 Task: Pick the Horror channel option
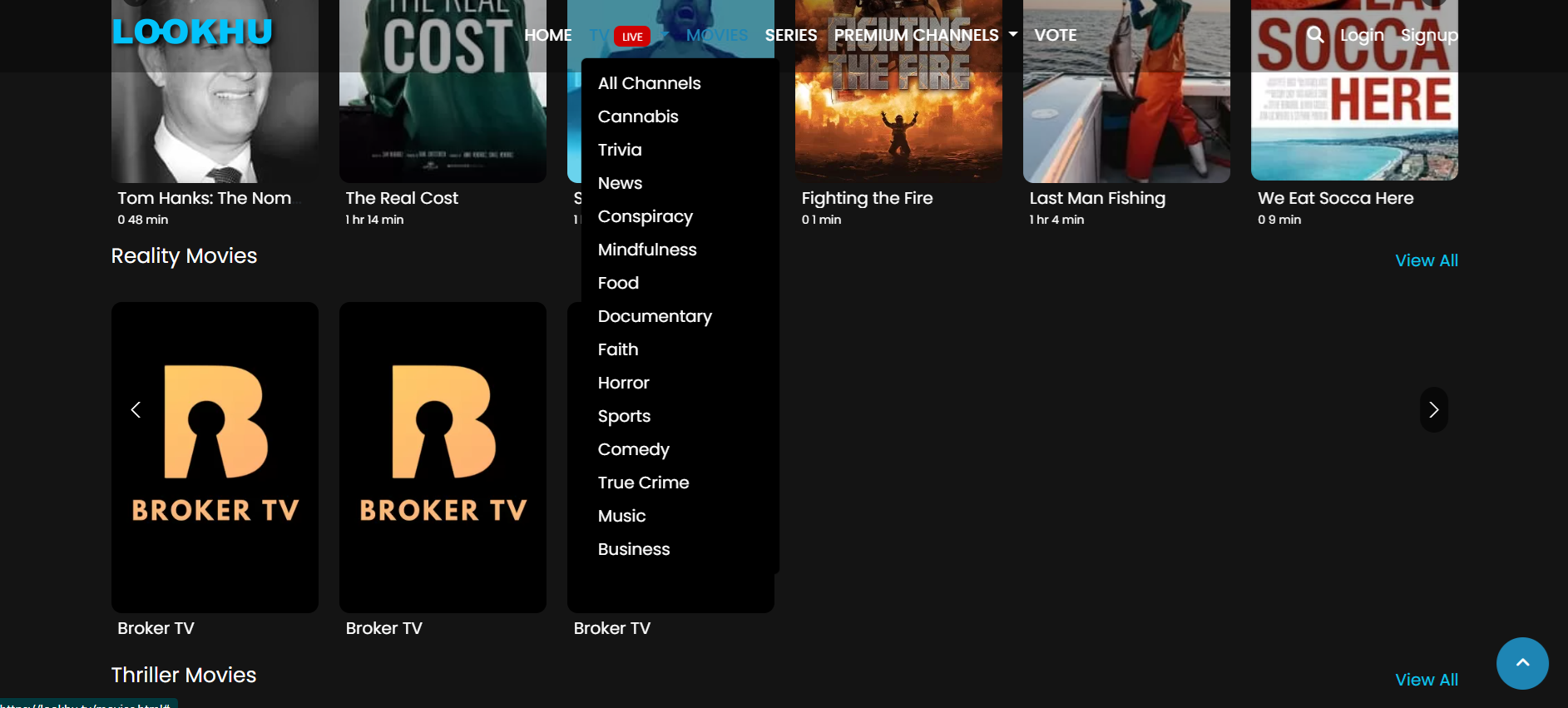[623, 383]
